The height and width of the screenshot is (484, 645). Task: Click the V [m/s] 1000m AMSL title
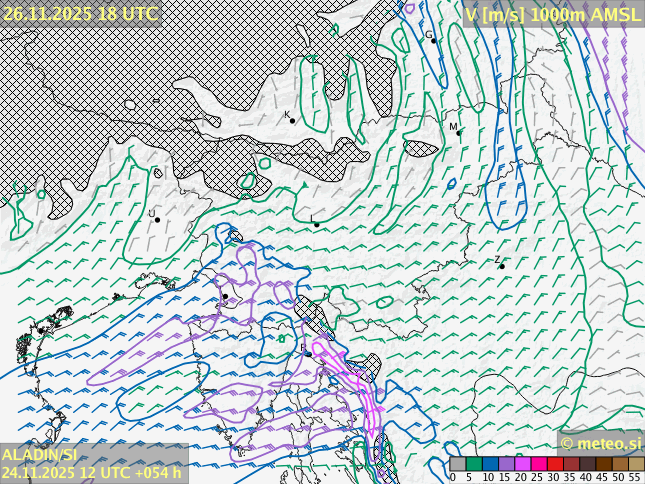click(x=553, y=13)
